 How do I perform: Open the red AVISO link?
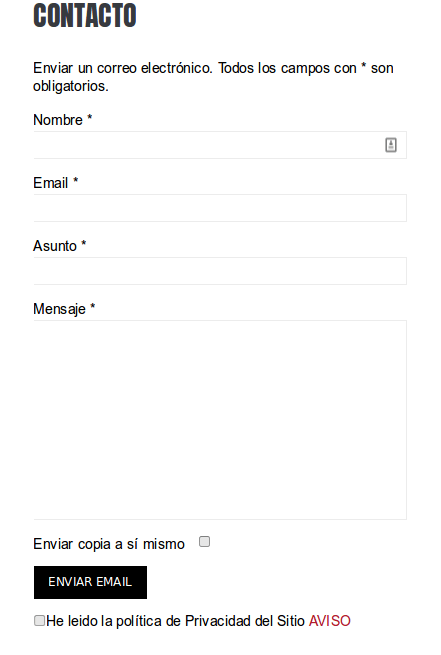tap(329, 621)
